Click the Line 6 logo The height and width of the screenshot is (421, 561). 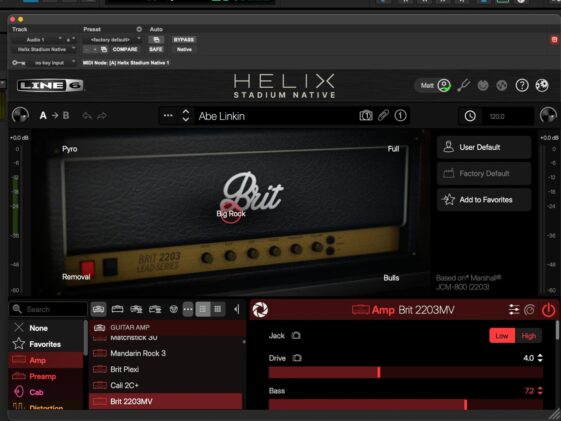point(50,85)
